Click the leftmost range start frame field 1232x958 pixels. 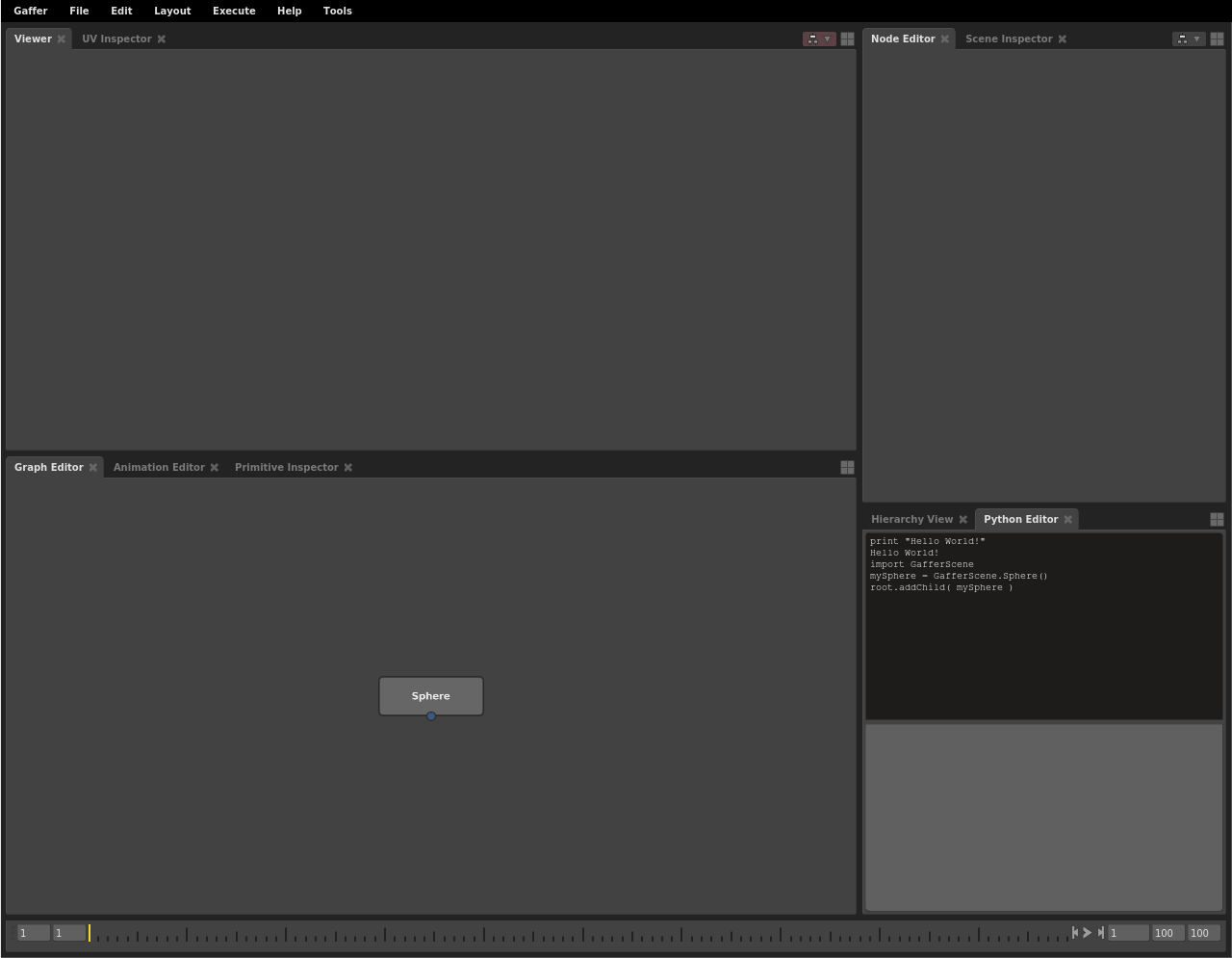[x=34, y=933]
